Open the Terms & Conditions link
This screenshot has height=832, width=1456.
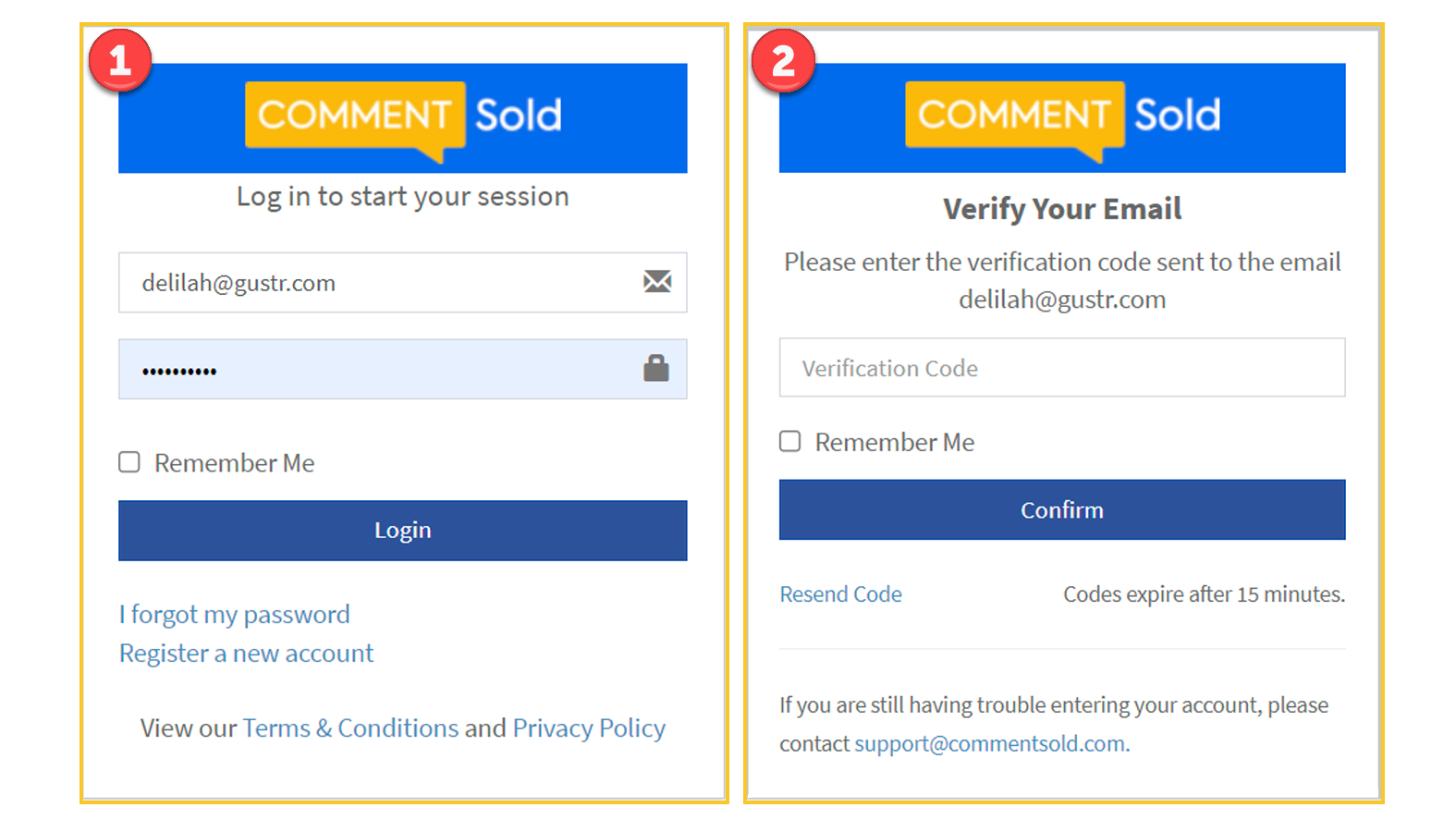point(350,728)
